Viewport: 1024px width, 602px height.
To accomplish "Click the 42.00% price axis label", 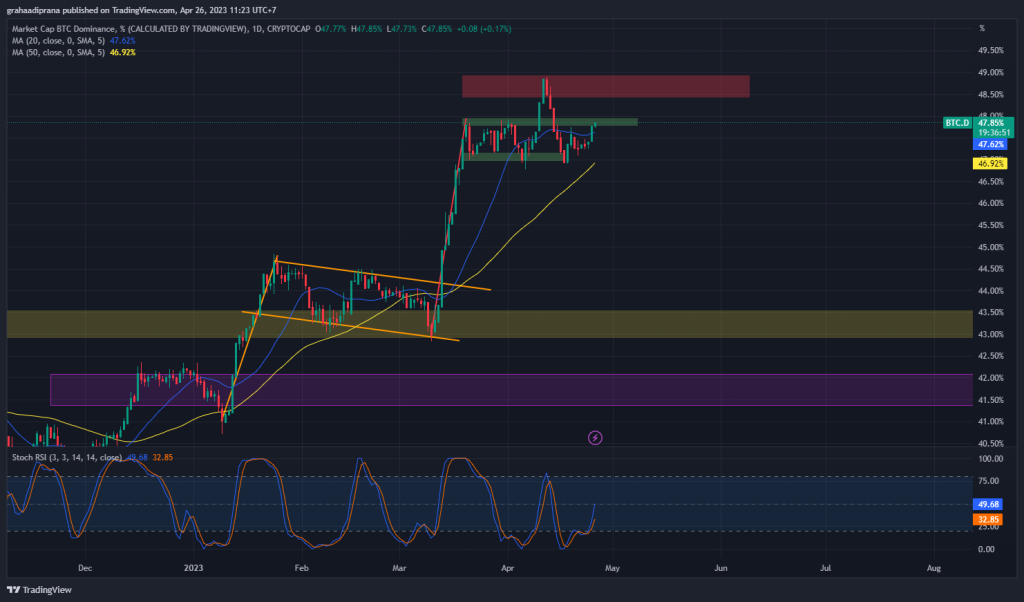I will point(991,378).
